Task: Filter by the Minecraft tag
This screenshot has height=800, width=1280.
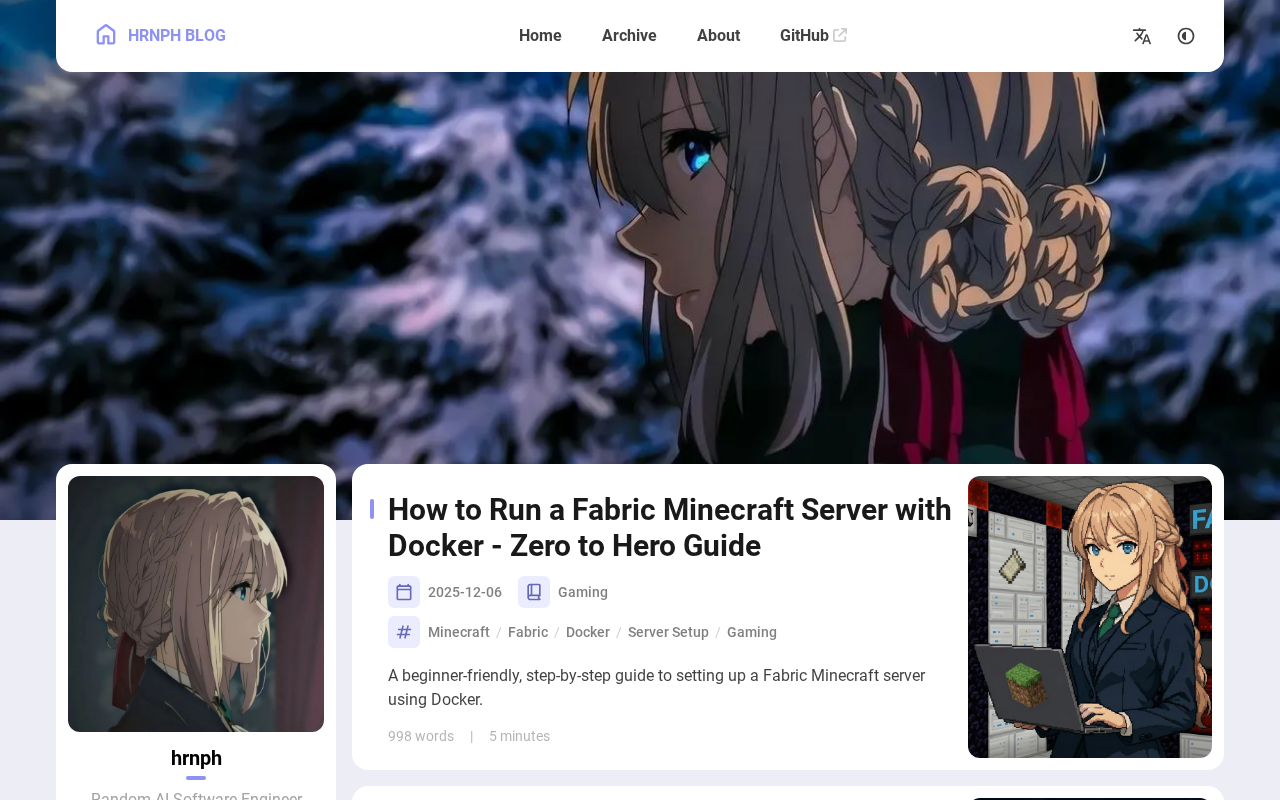Action: coord(459,632)
